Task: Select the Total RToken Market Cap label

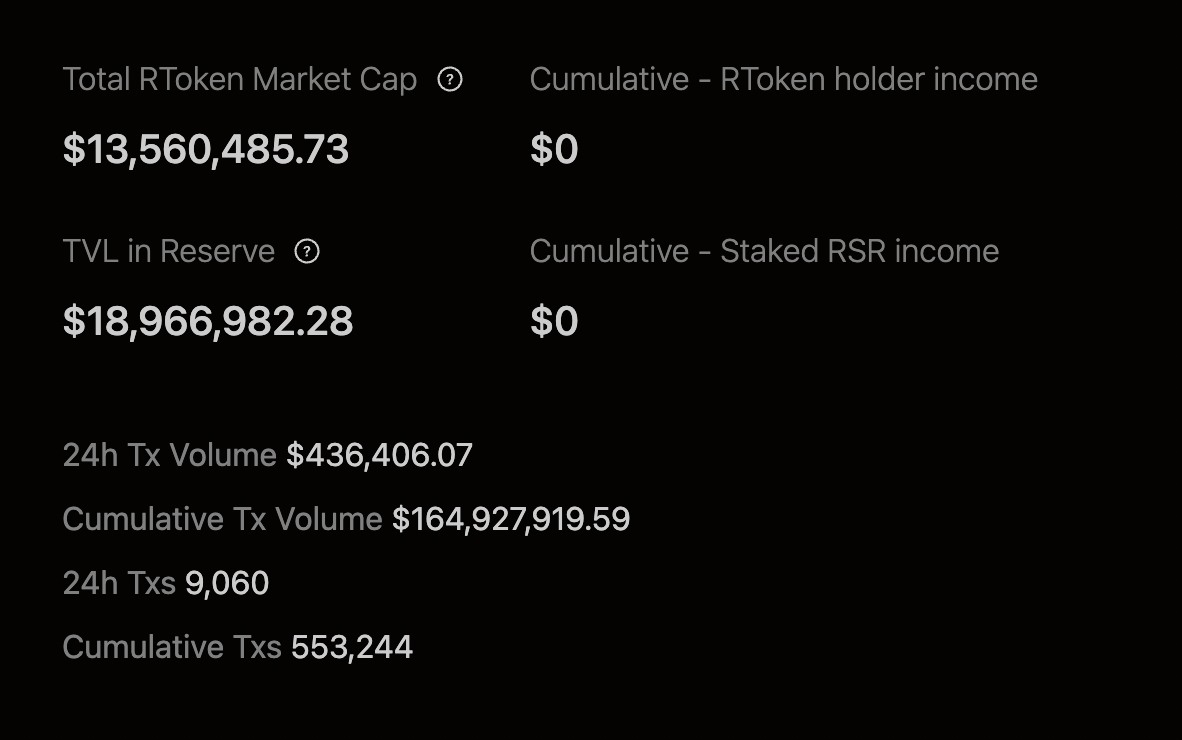Action: pyautogui.click(x=240, y=79)
